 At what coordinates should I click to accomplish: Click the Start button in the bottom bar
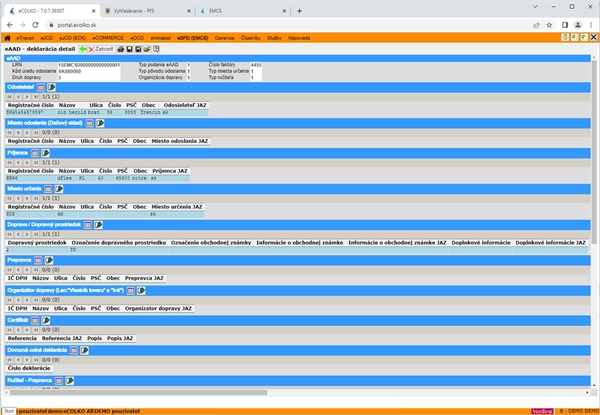[9, 411]
